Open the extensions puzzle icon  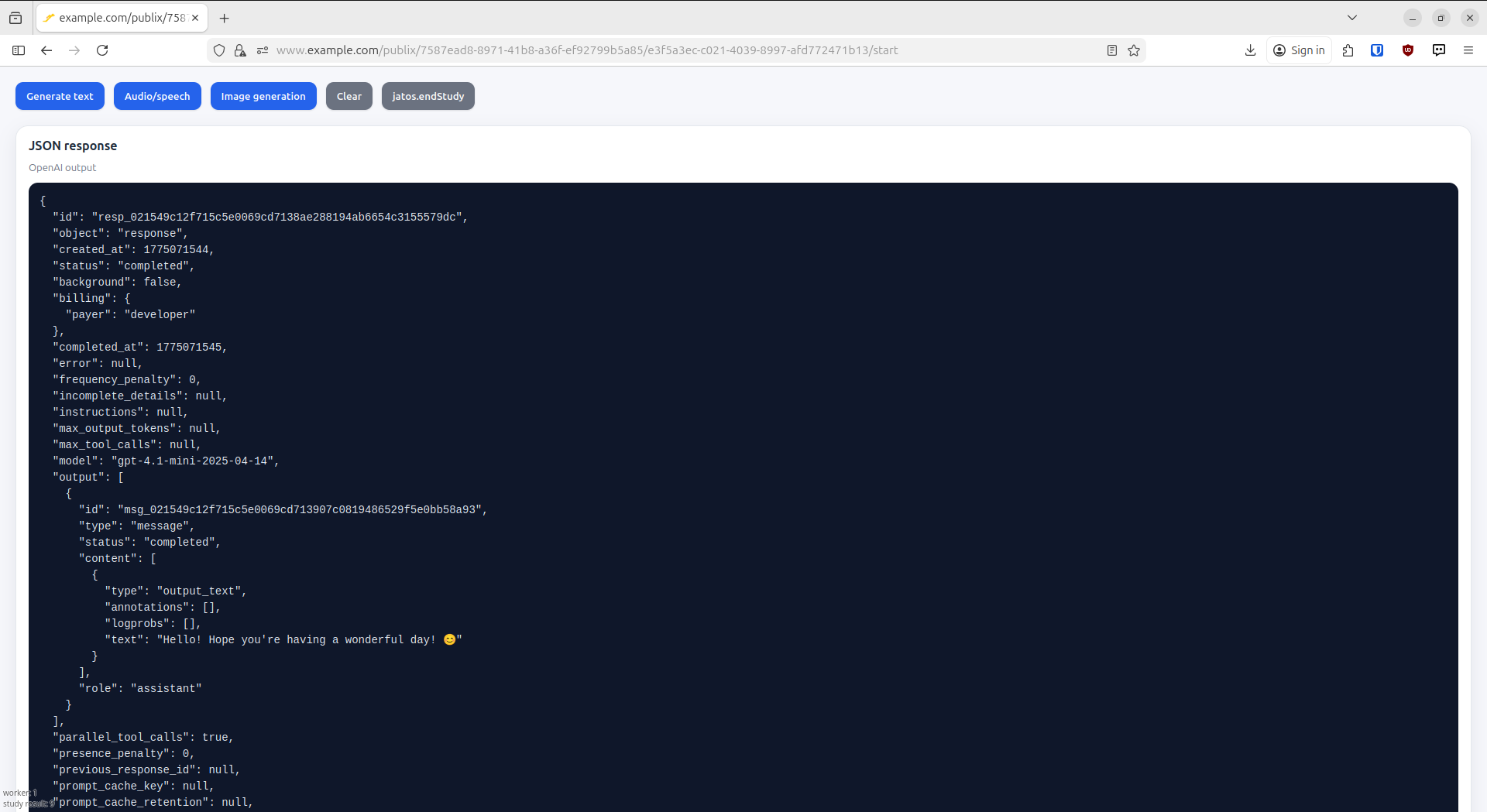coord(1348,50)
